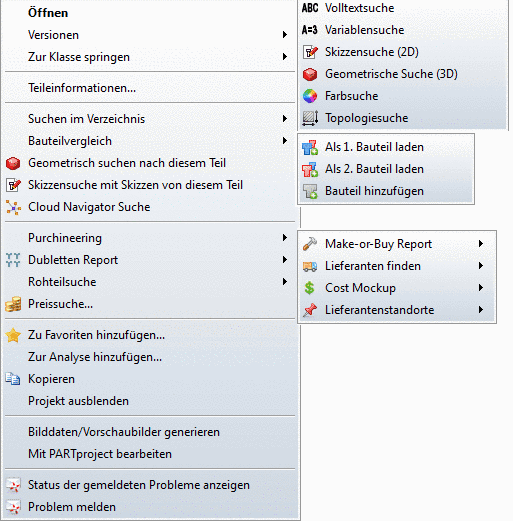Expand the Zur Klasse springen submenu arrow

point(285,57)
